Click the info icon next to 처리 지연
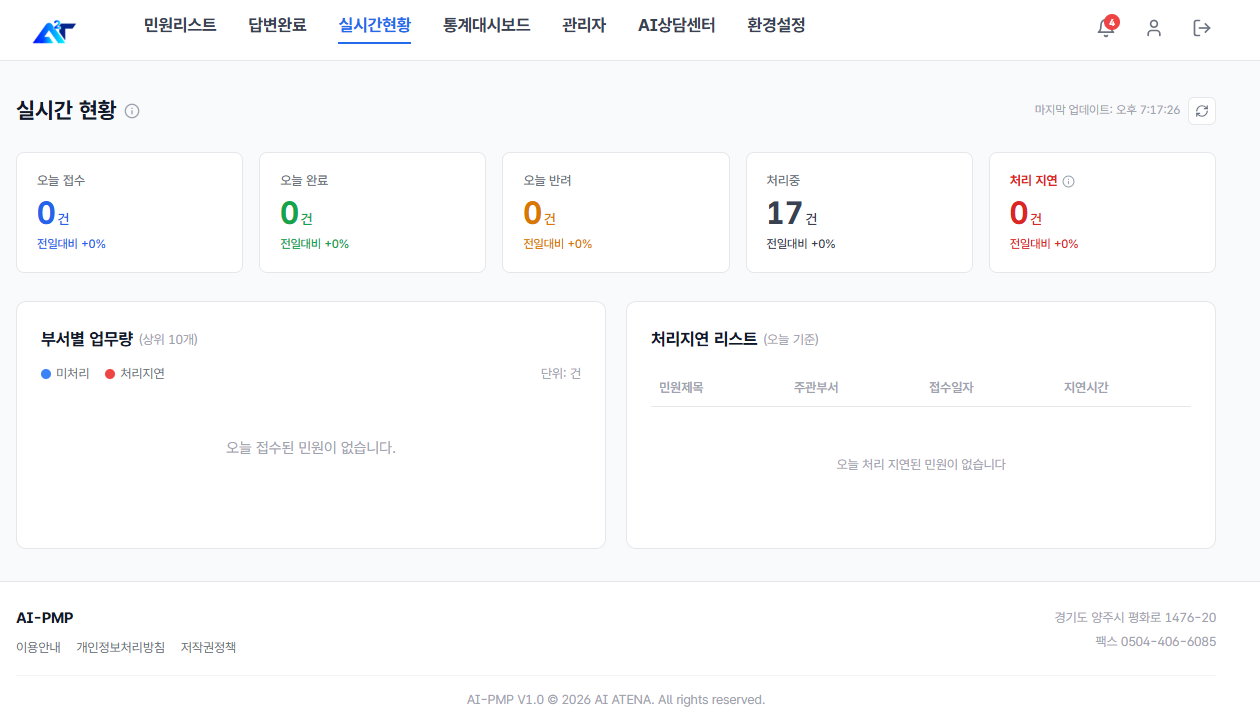Viewport: 1260px width, 720px height. 1068,181
